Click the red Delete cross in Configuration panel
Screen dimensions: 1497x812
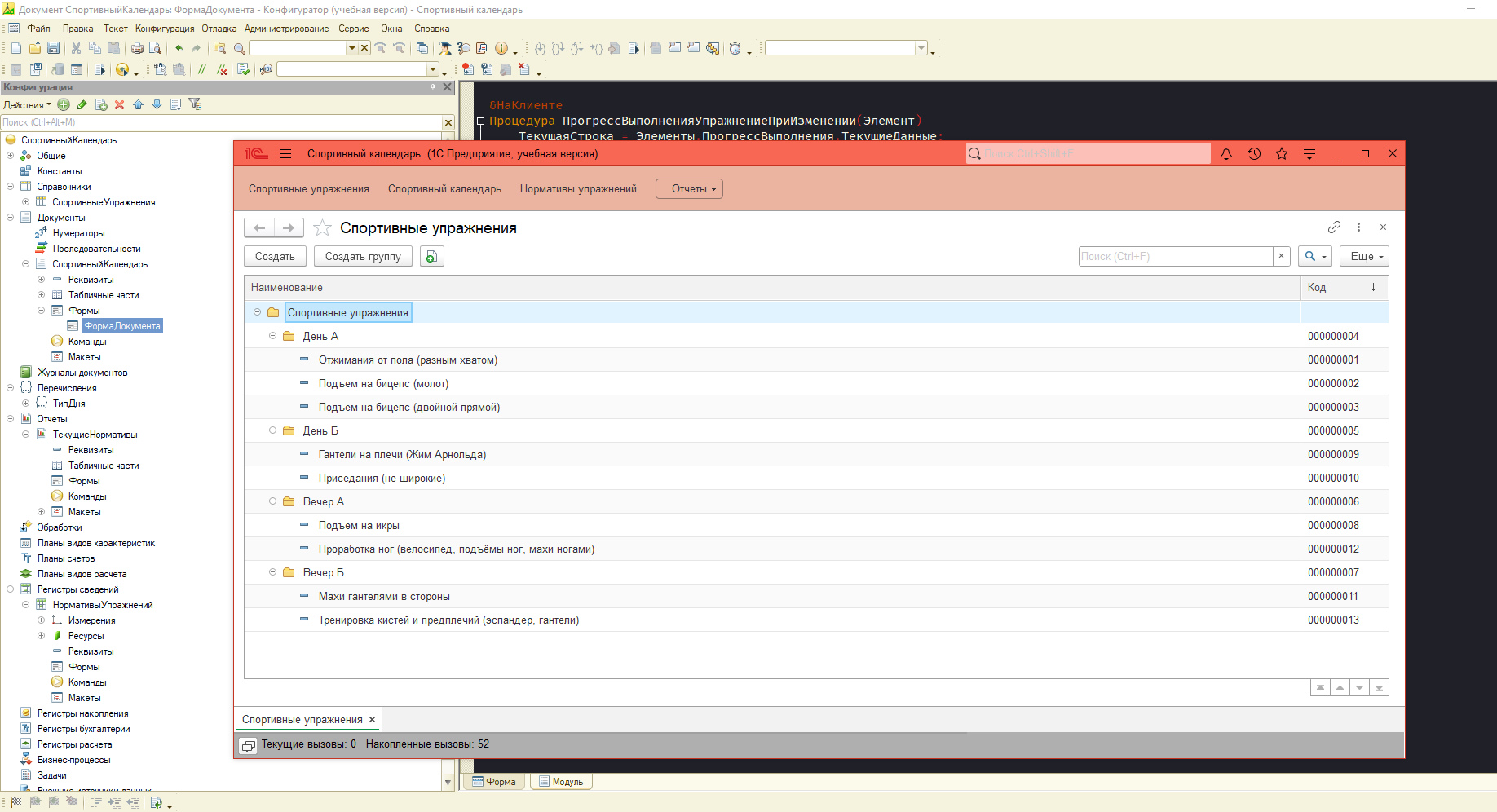point(119,104)
